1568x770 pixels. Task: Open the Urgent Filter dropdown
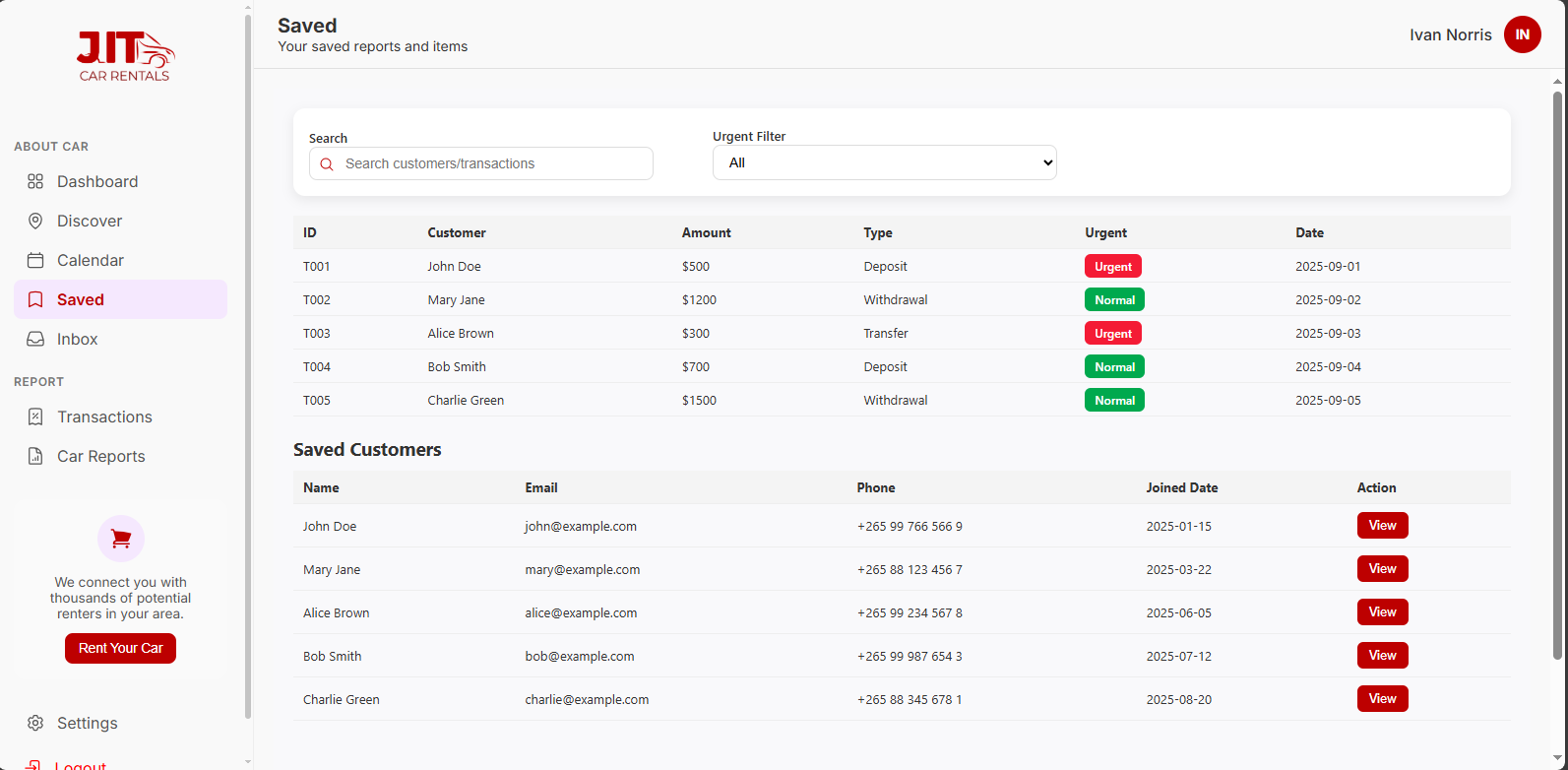(884, 162)
